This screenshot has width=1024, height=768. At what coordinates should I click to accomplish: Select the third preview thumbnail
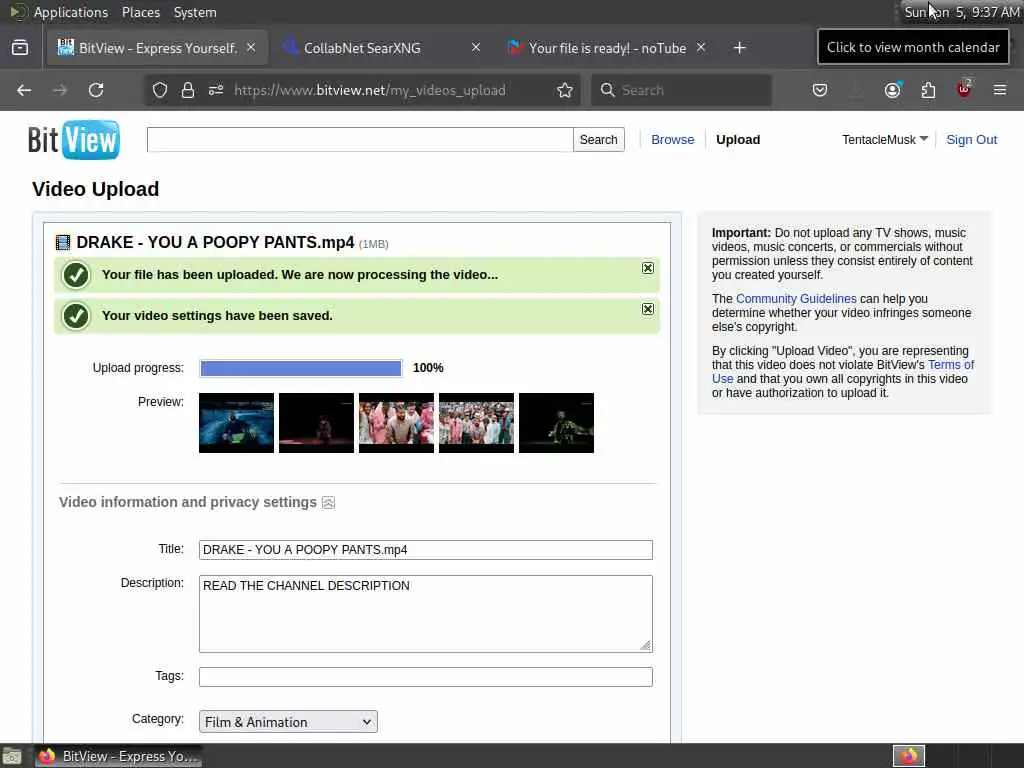pos(396,423)
